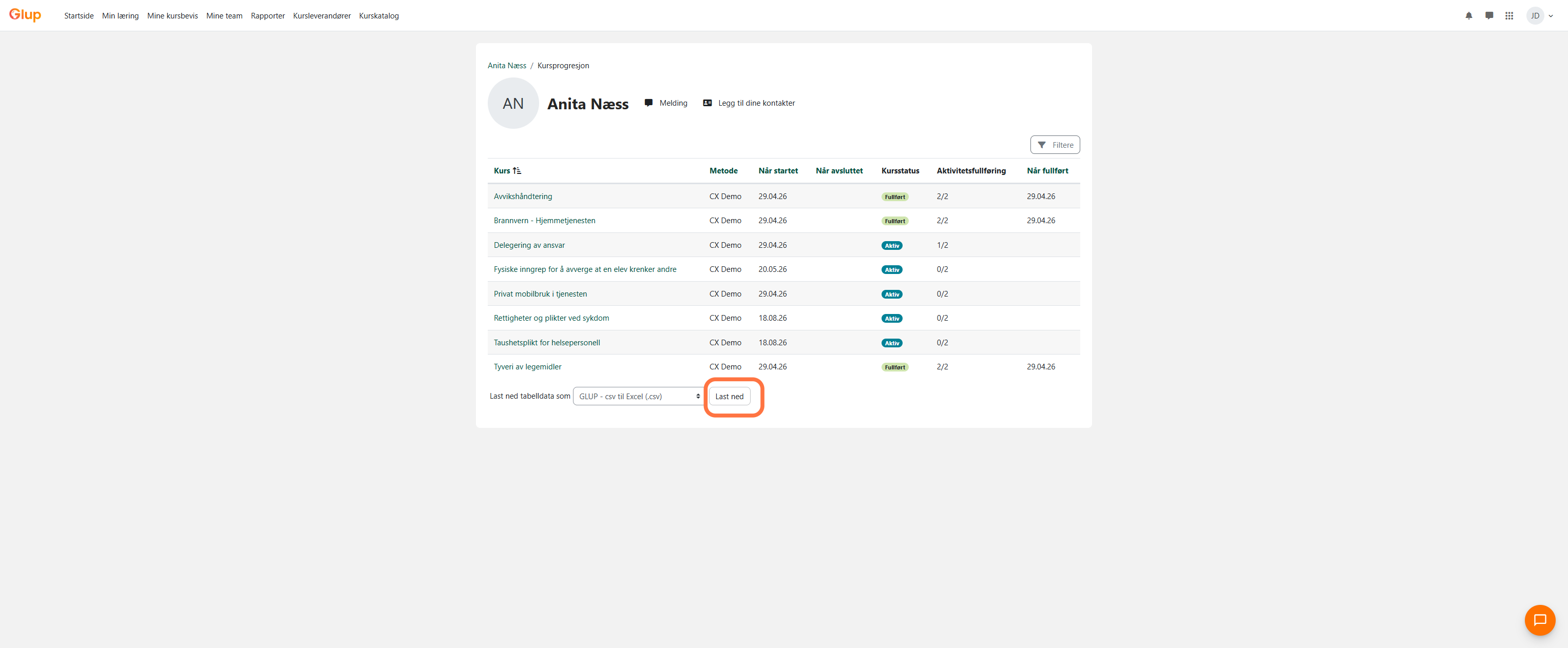The image size is (1568, 648).
Task: Sort by Aktivitetsfullføring column header
Action: click(x=971, y=171)
